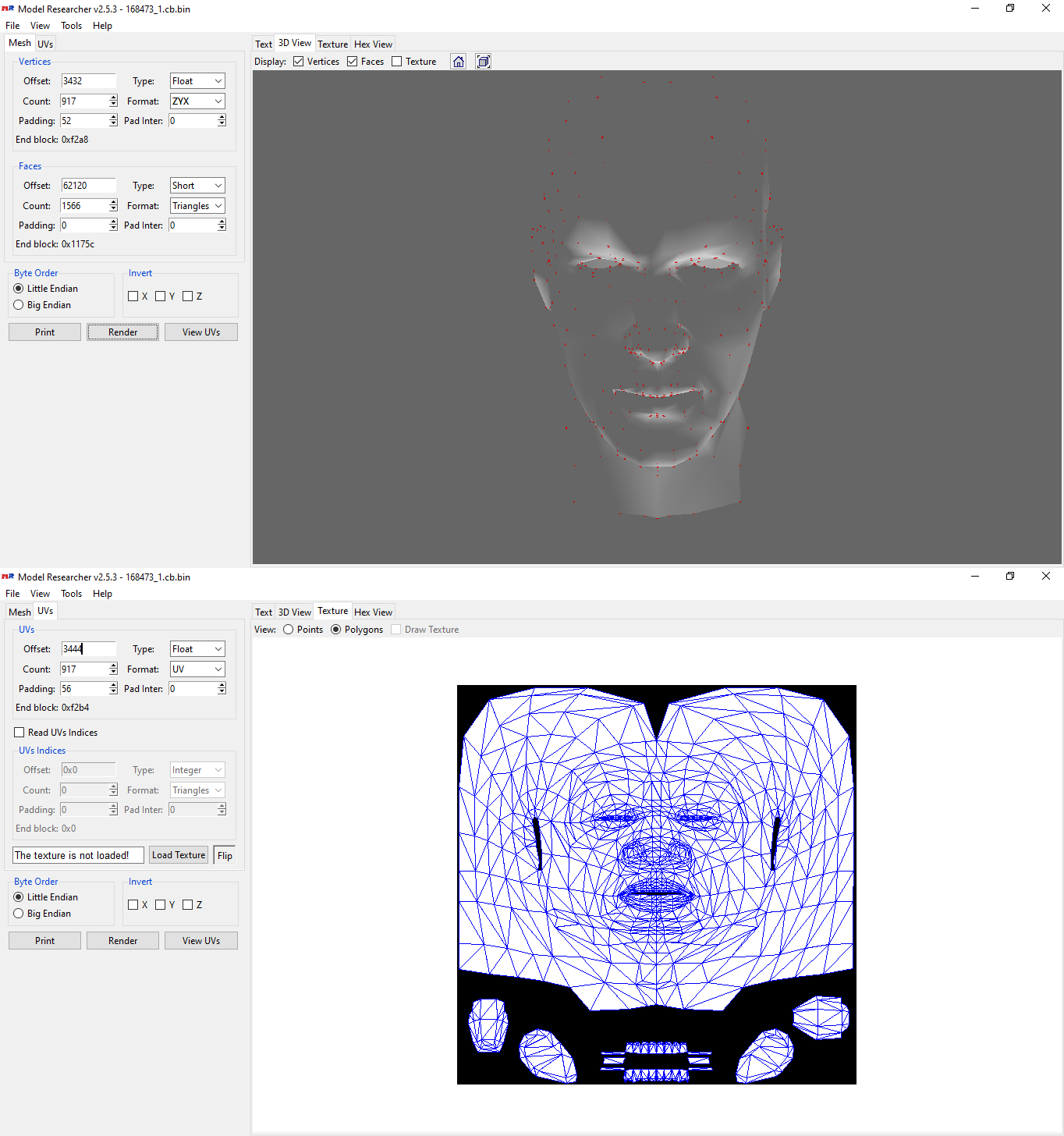Open the Faces Type dropdown showing Short

click(197, 186)
